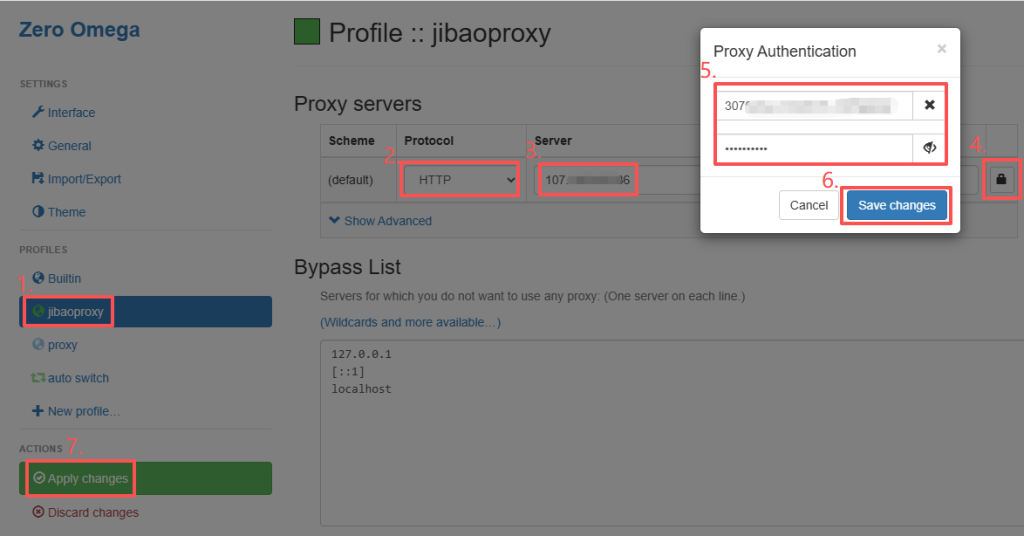Click the lock icon for proxy authentication
This screenshot has width=1024, height=536.
(1001, 180)
